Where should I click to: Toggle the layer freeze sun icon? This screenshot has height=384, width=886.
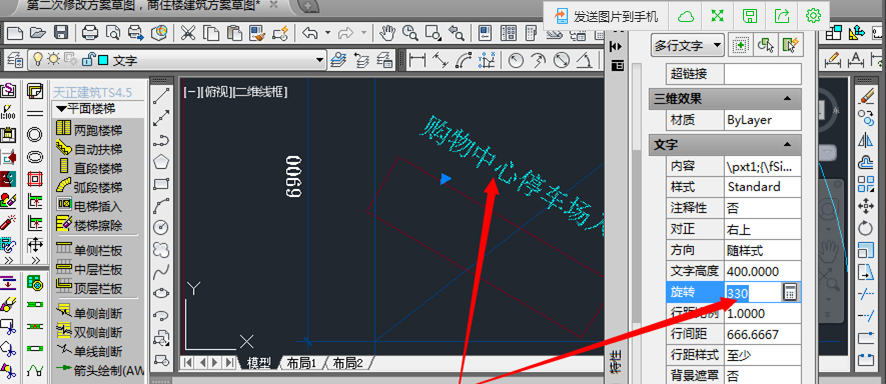[x=54, y=59]
